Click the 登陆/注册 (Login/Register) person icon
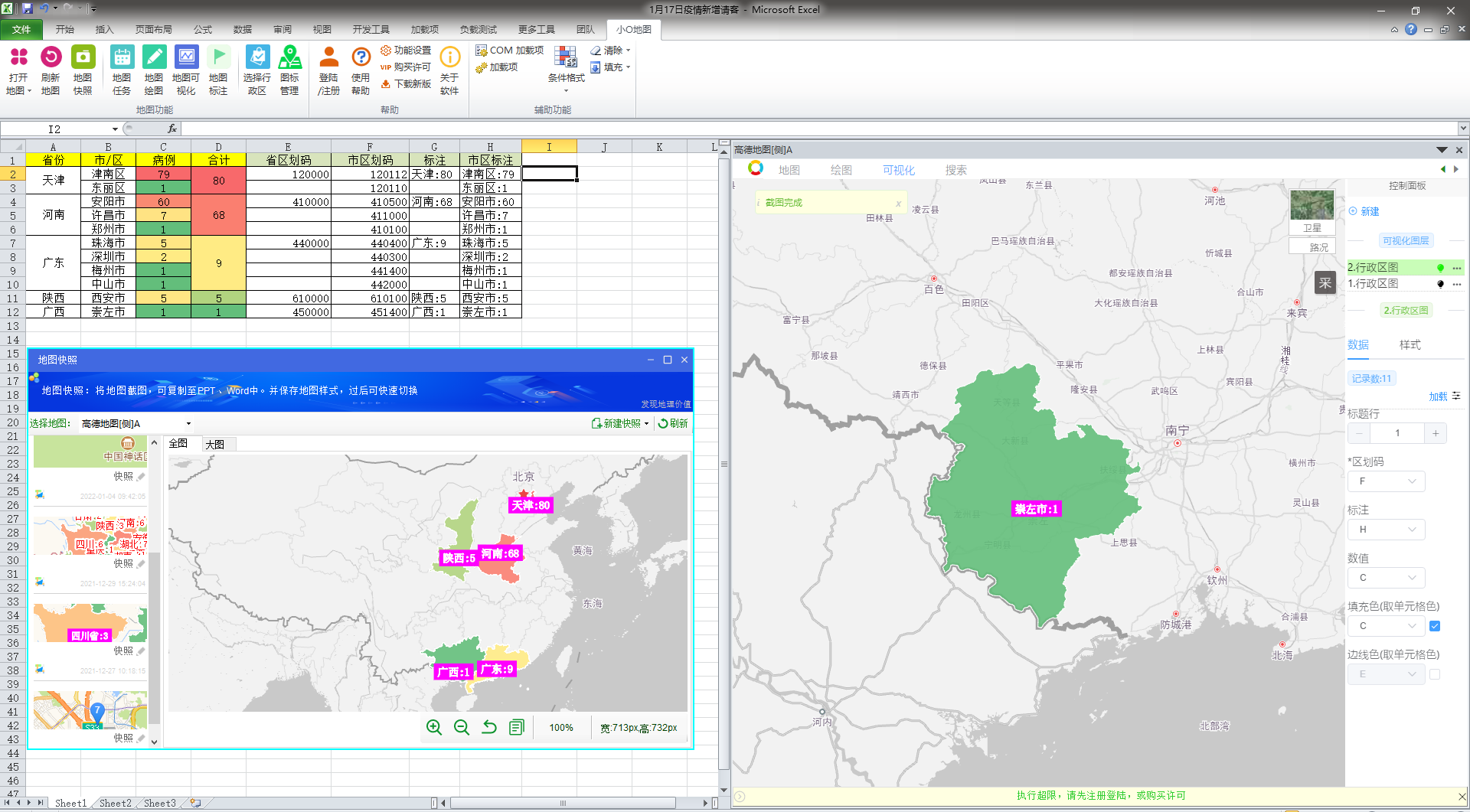 pyautogui.click(x=328, y=57)
